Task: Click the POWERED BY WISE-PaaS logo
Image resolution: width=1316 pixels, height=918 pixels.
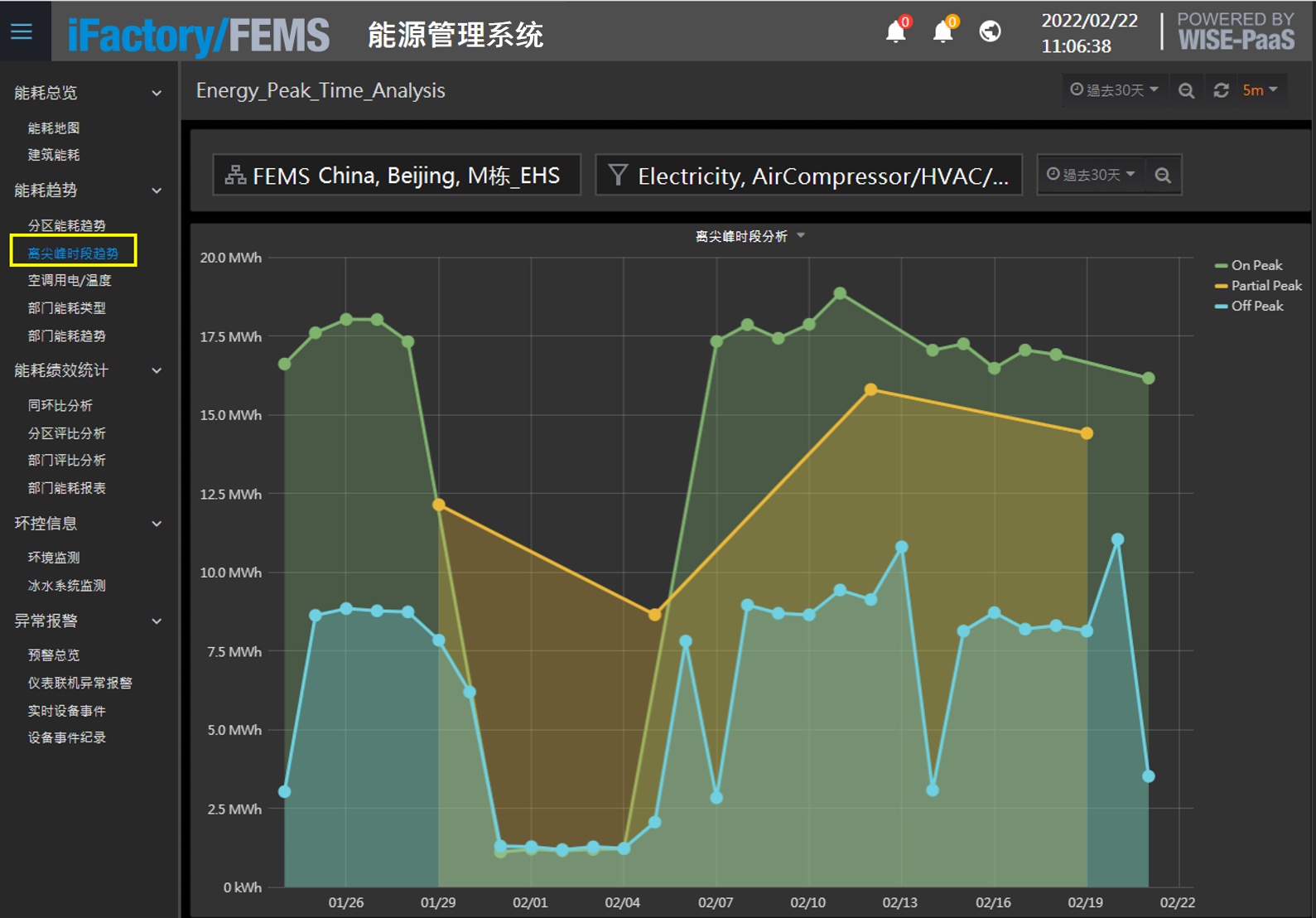Action: [x=1236, y=31]
